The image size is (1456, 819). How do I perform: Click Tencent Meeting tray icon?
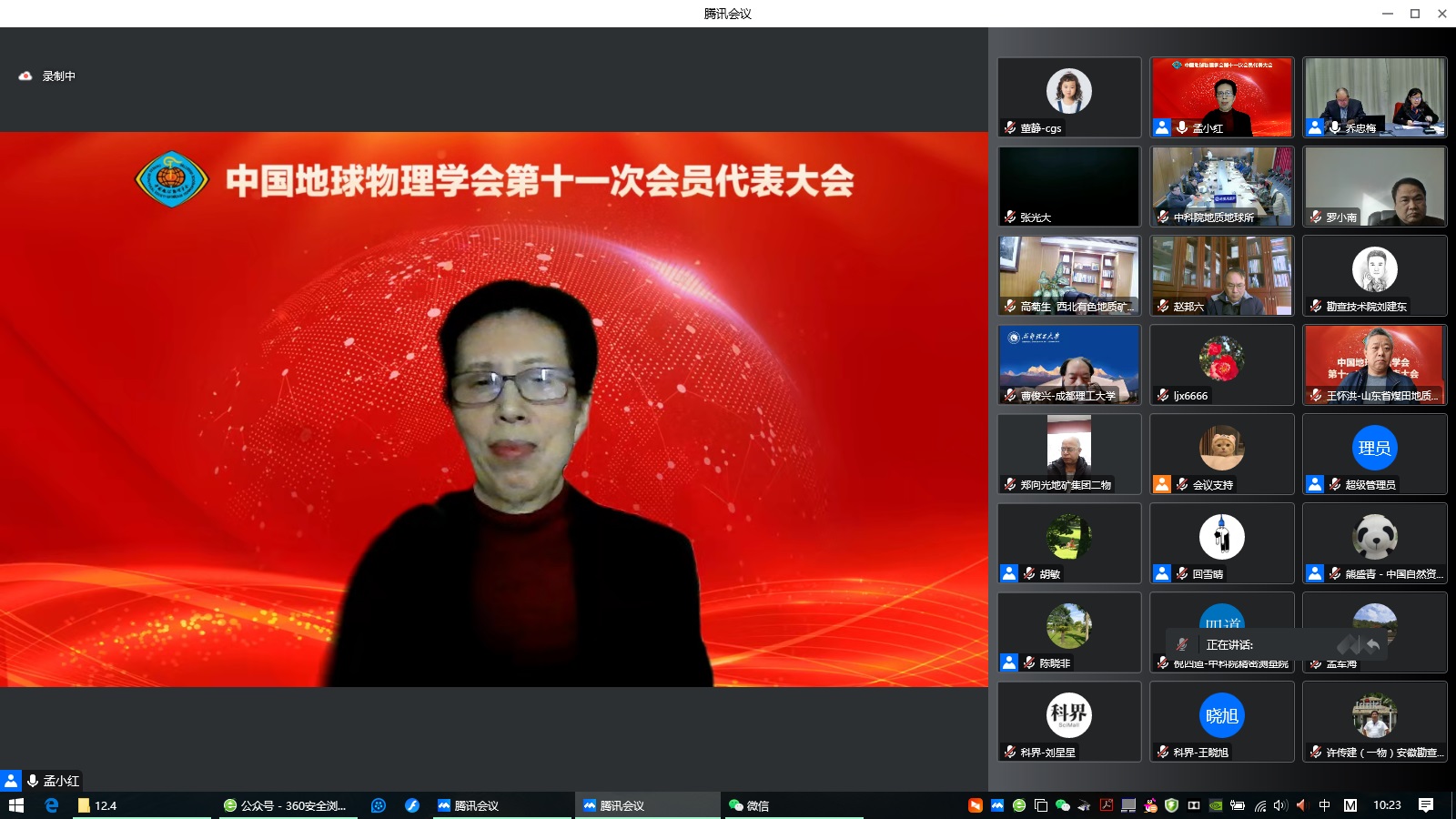[x=997, y=805]
